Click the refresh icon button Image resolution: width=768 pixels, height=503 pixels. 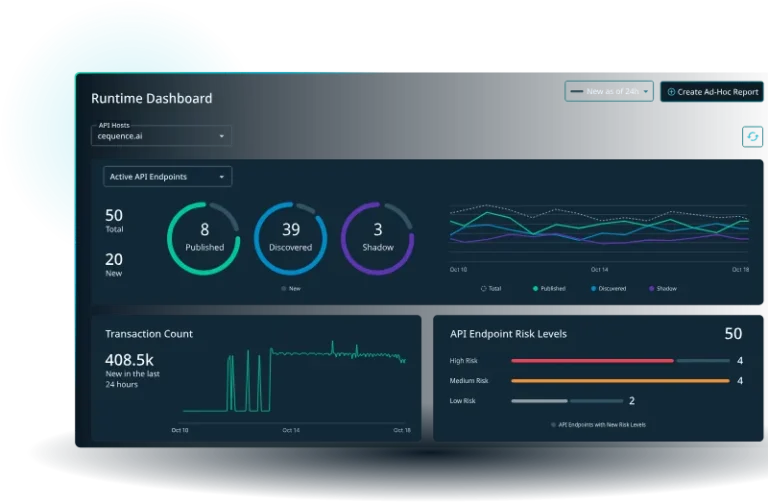coord(752,137)
